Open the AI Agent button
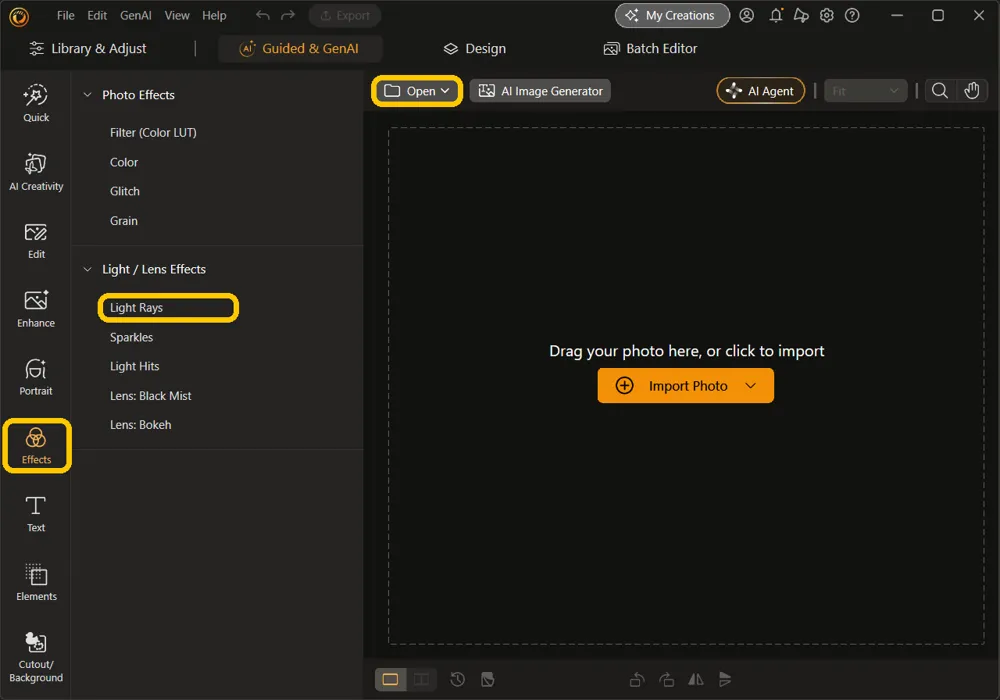1000x700 pixels. [x=761, y=91]
